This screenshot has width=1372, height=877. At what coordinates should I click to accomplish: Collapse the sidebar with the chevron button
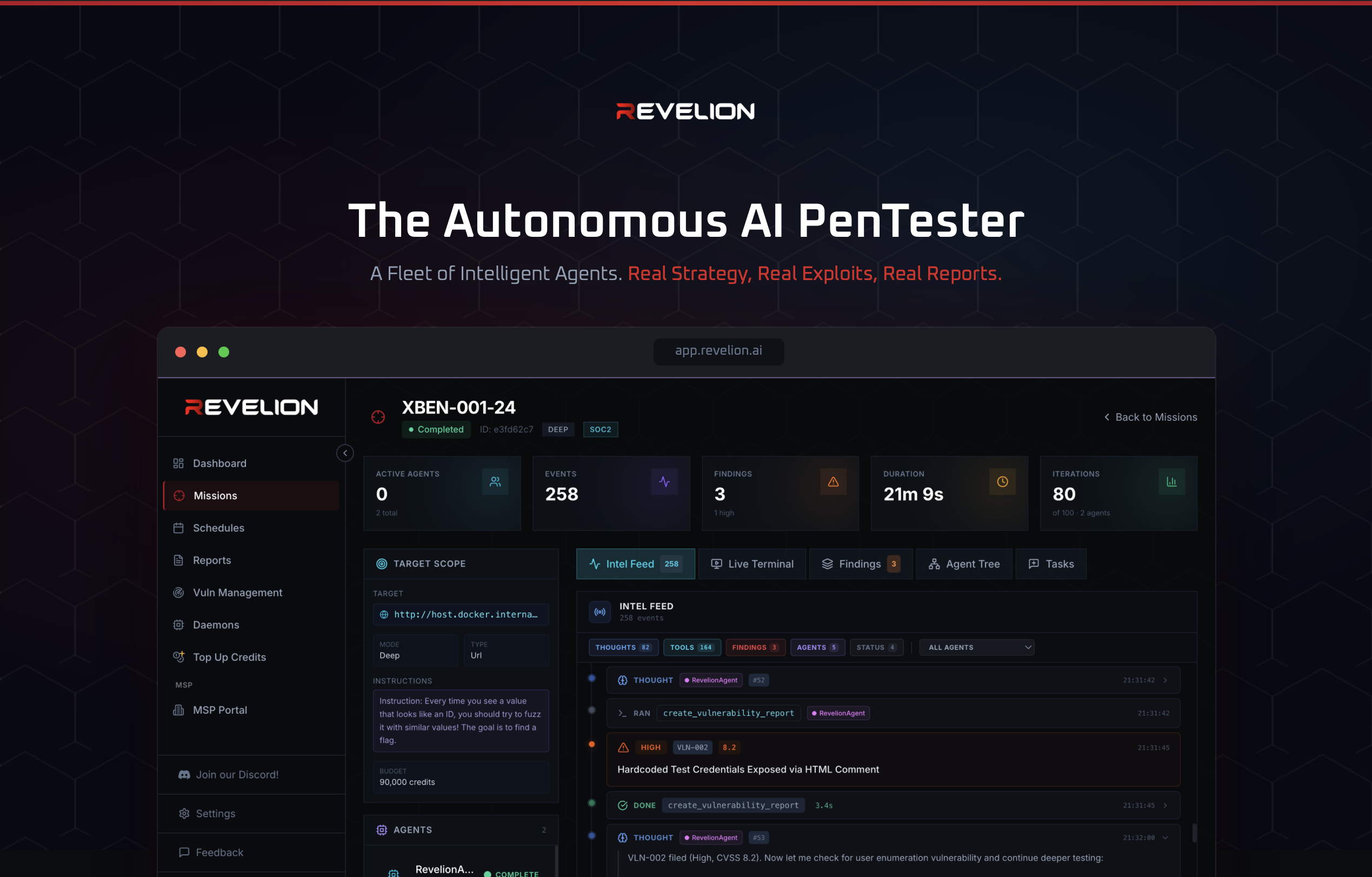345,453
